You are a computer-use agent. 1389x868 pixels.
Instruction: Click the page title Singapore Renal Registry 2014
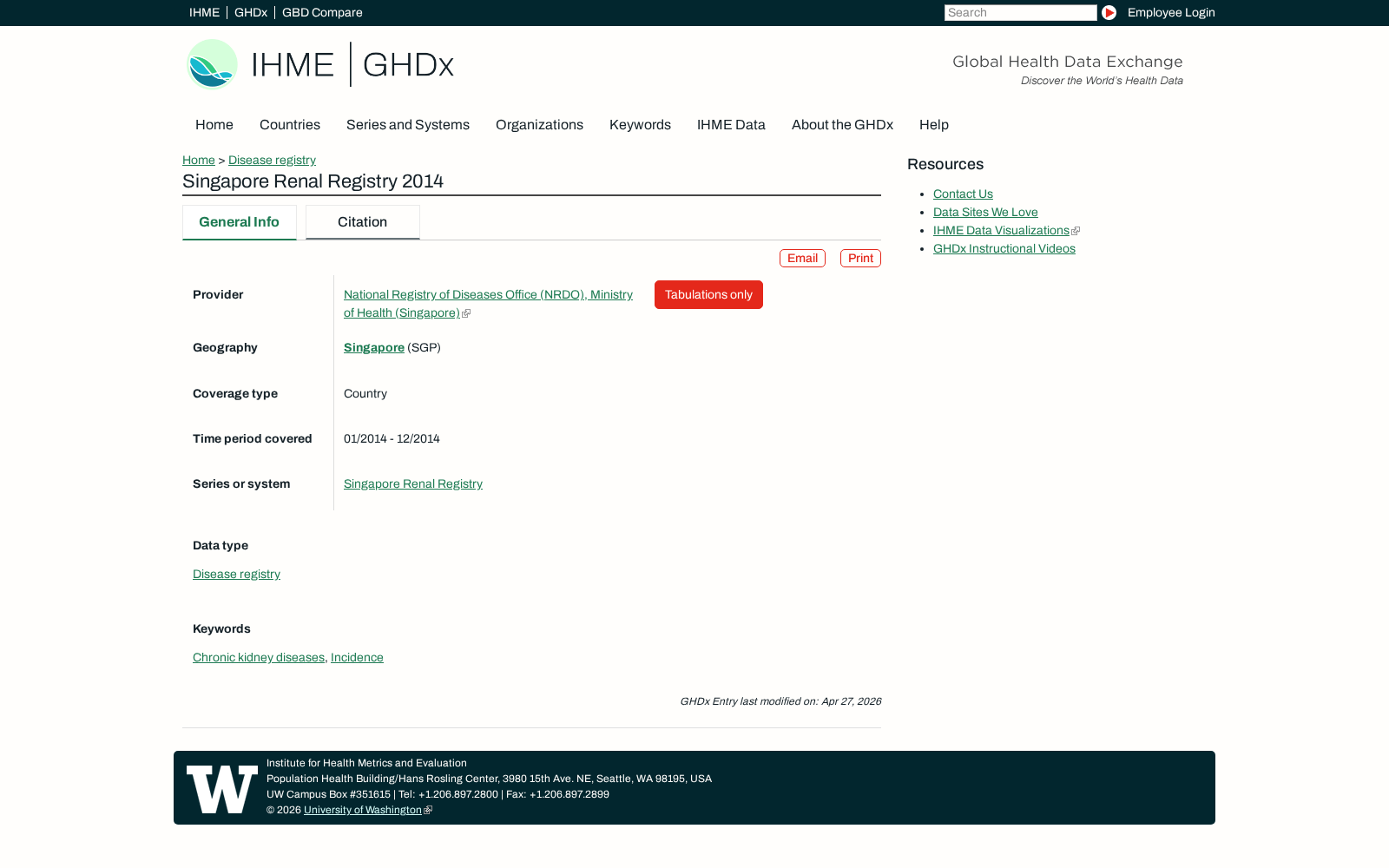(313, 181)
